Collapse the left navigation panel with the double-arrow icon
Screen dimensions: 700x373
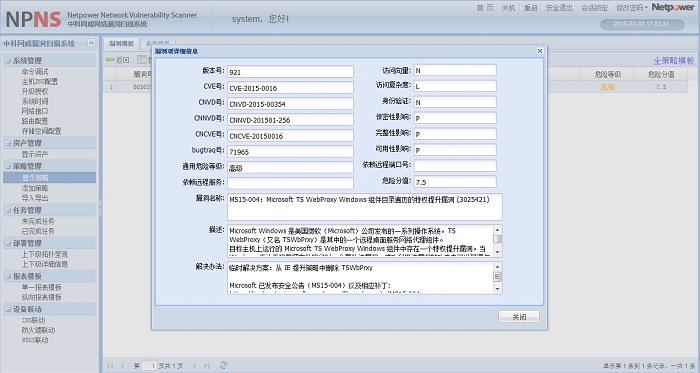pyautogui.click(x=92, y=43)
